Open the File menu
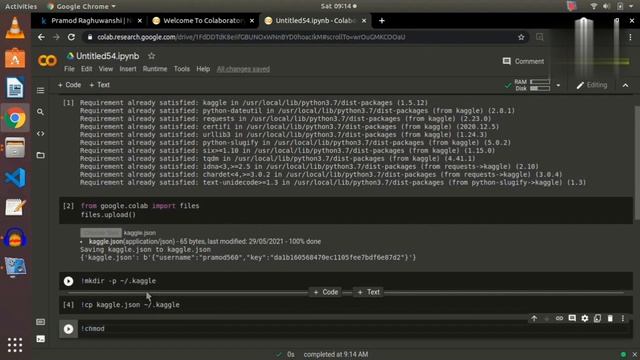 [69, 69]
